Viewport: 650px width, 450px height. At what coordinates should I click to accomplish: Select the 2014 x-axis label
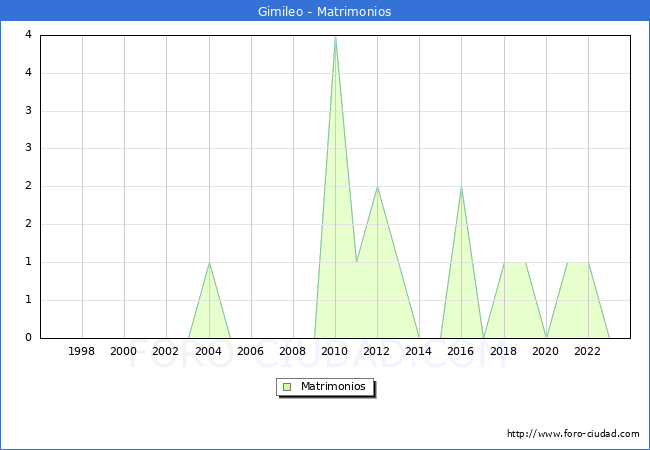click(x=418, y=351)
